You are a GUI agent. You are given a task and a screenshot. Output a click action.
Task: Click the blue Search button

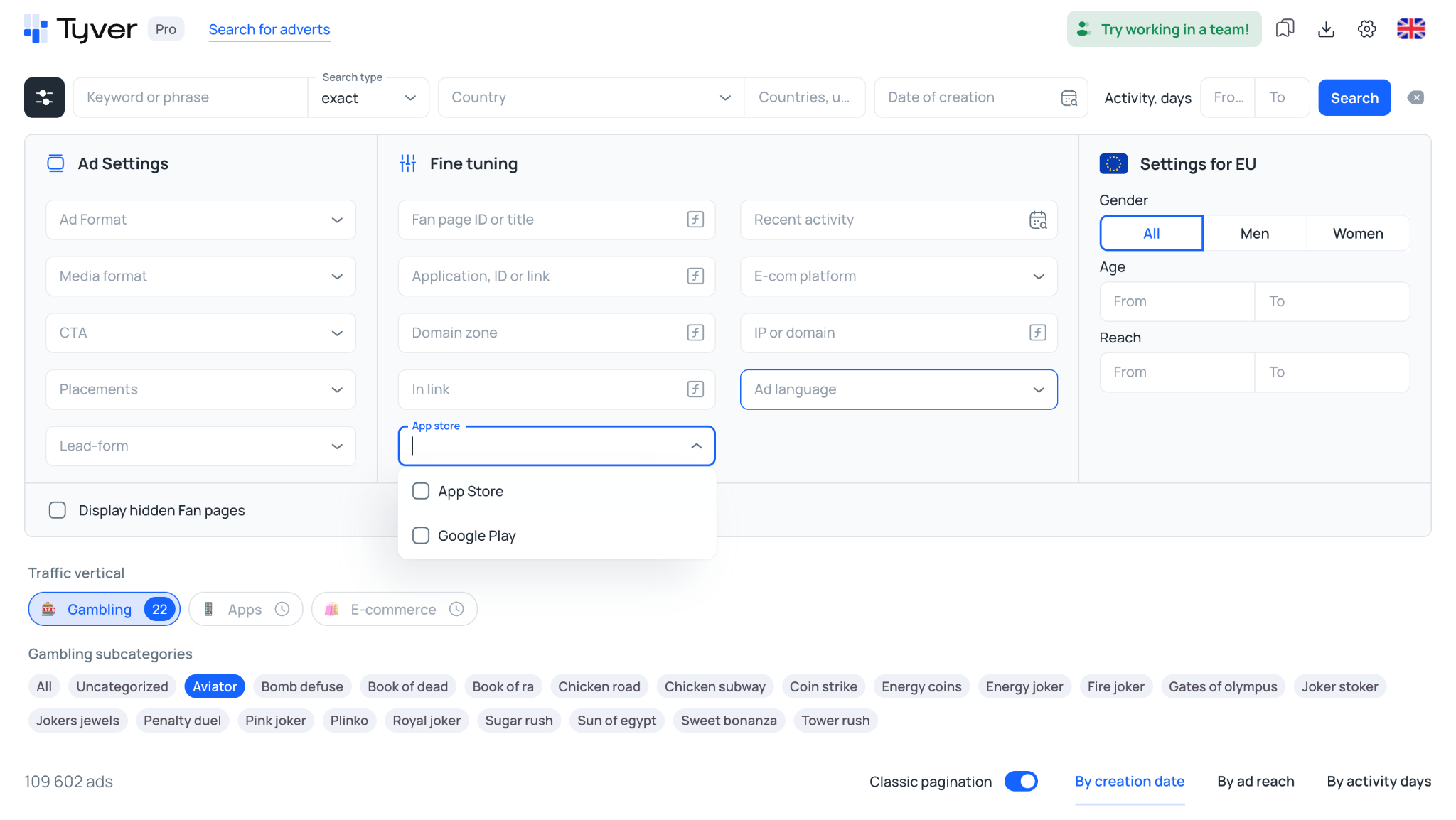coord(1354,97)
